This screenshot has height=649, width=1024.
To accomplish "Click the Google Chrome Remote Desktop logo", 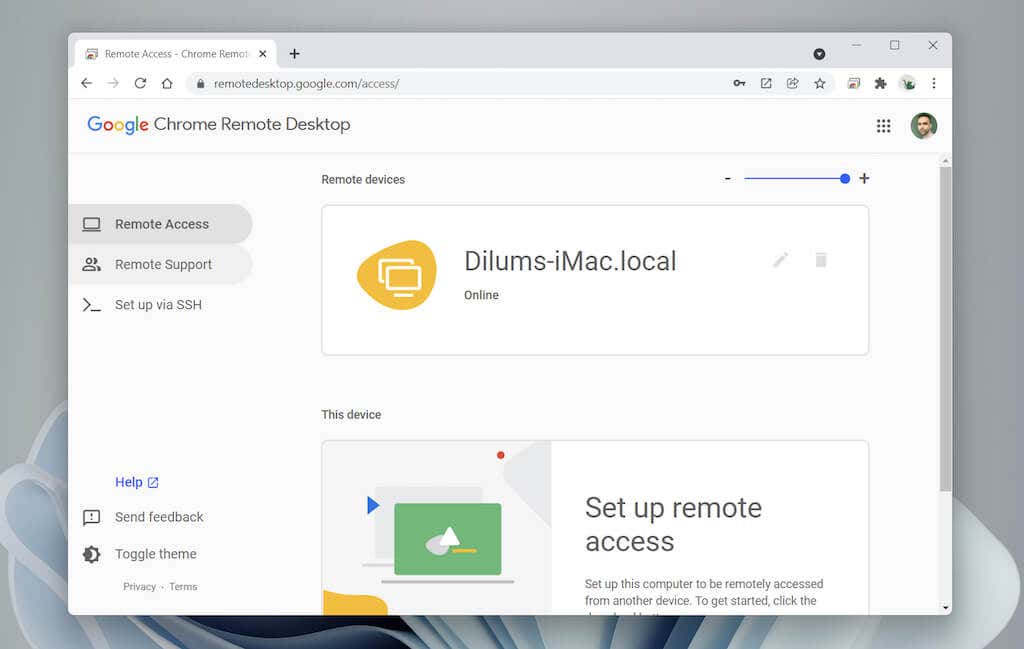I will click(219, 125).
